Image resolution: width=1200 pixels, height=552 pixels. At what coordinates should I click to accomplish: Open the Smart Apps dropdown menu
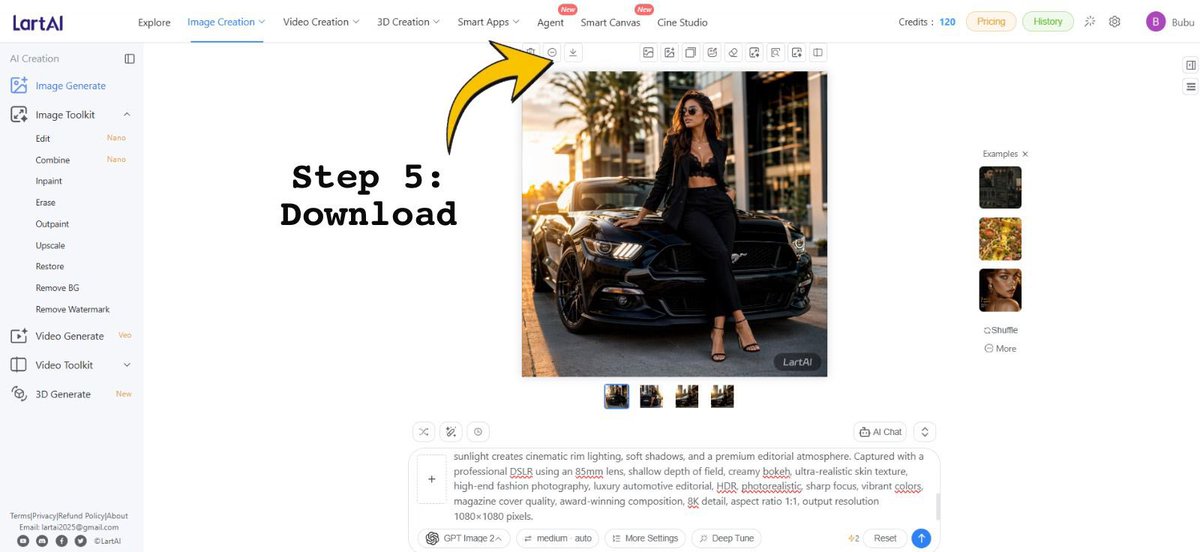[x=489, y=21]
